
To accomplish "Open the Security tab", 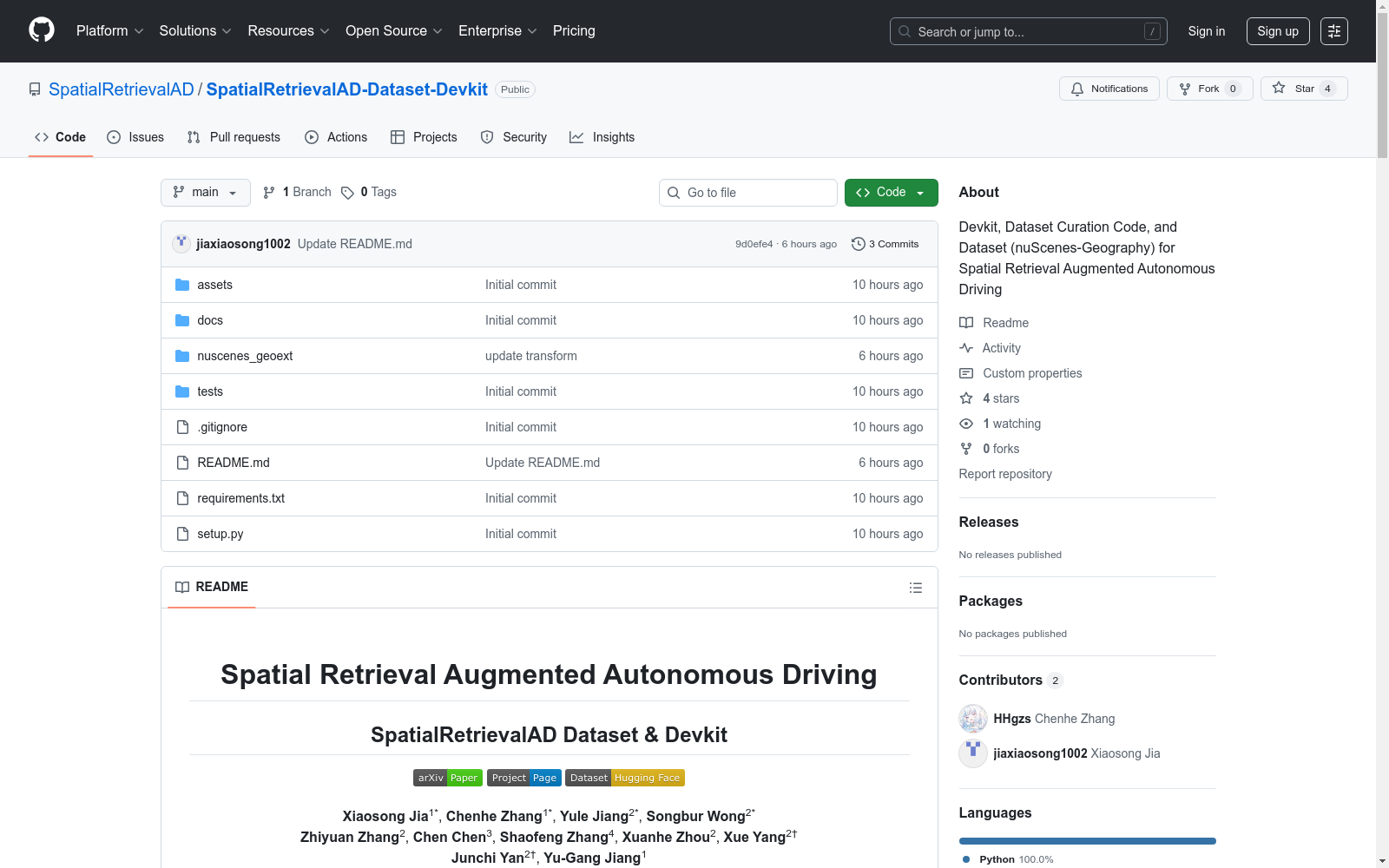I will [x=514, y=137].
